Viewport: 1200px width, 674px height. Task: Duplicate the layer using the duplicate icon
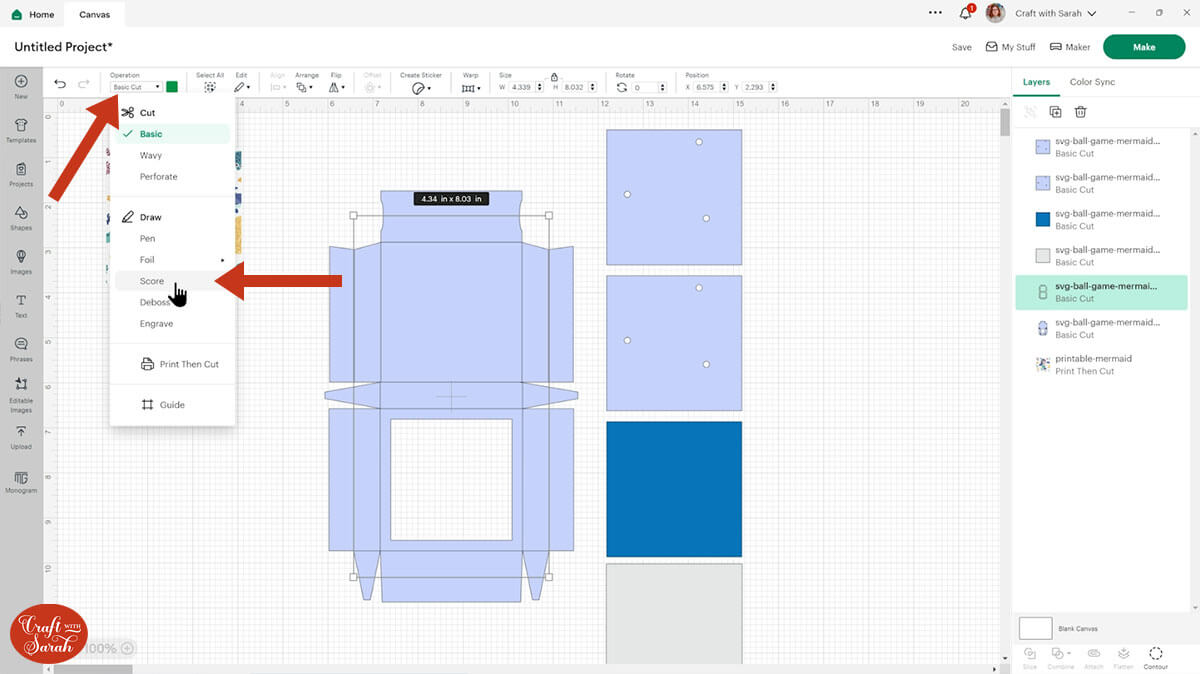(x=1055, y=112)
